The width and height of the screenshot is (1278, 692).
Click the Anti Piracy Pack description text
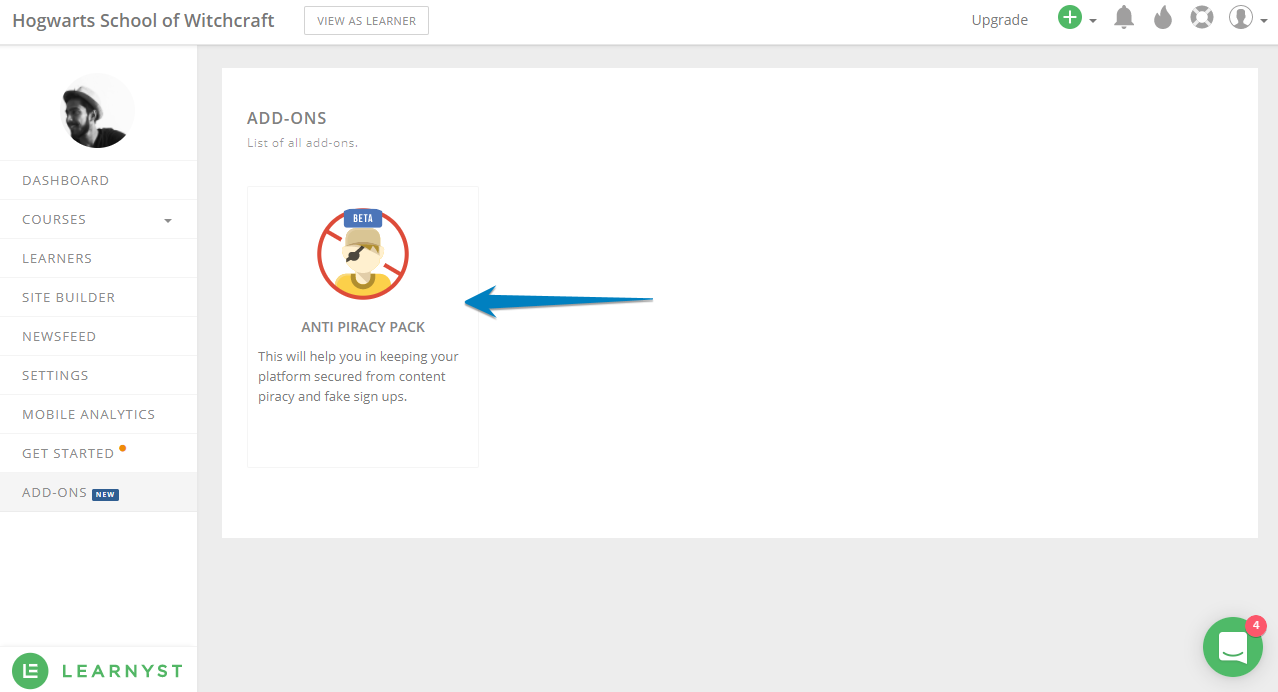358,376
